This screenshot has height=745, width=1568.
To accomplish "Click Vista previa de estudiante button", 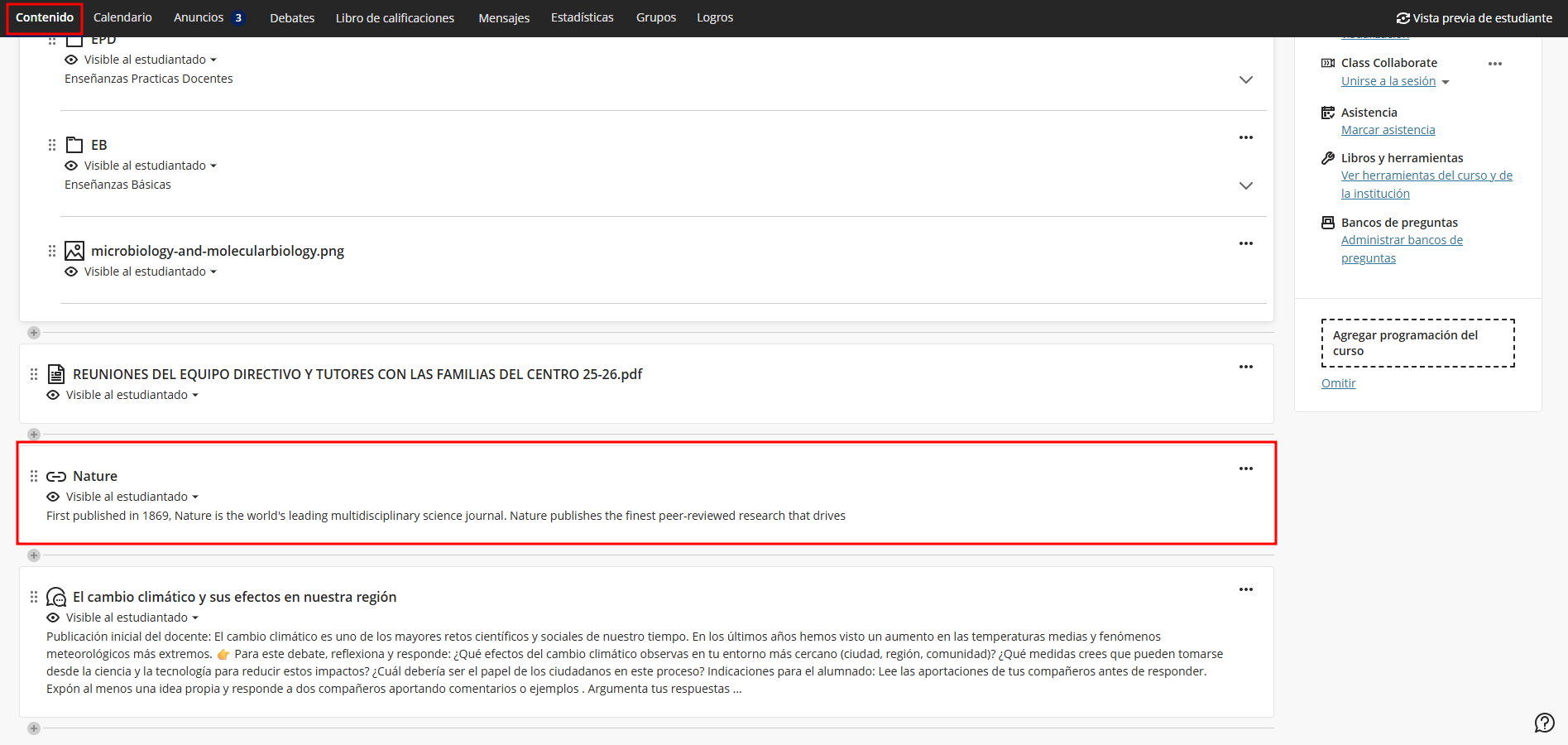I will (x=1474, y=17).
